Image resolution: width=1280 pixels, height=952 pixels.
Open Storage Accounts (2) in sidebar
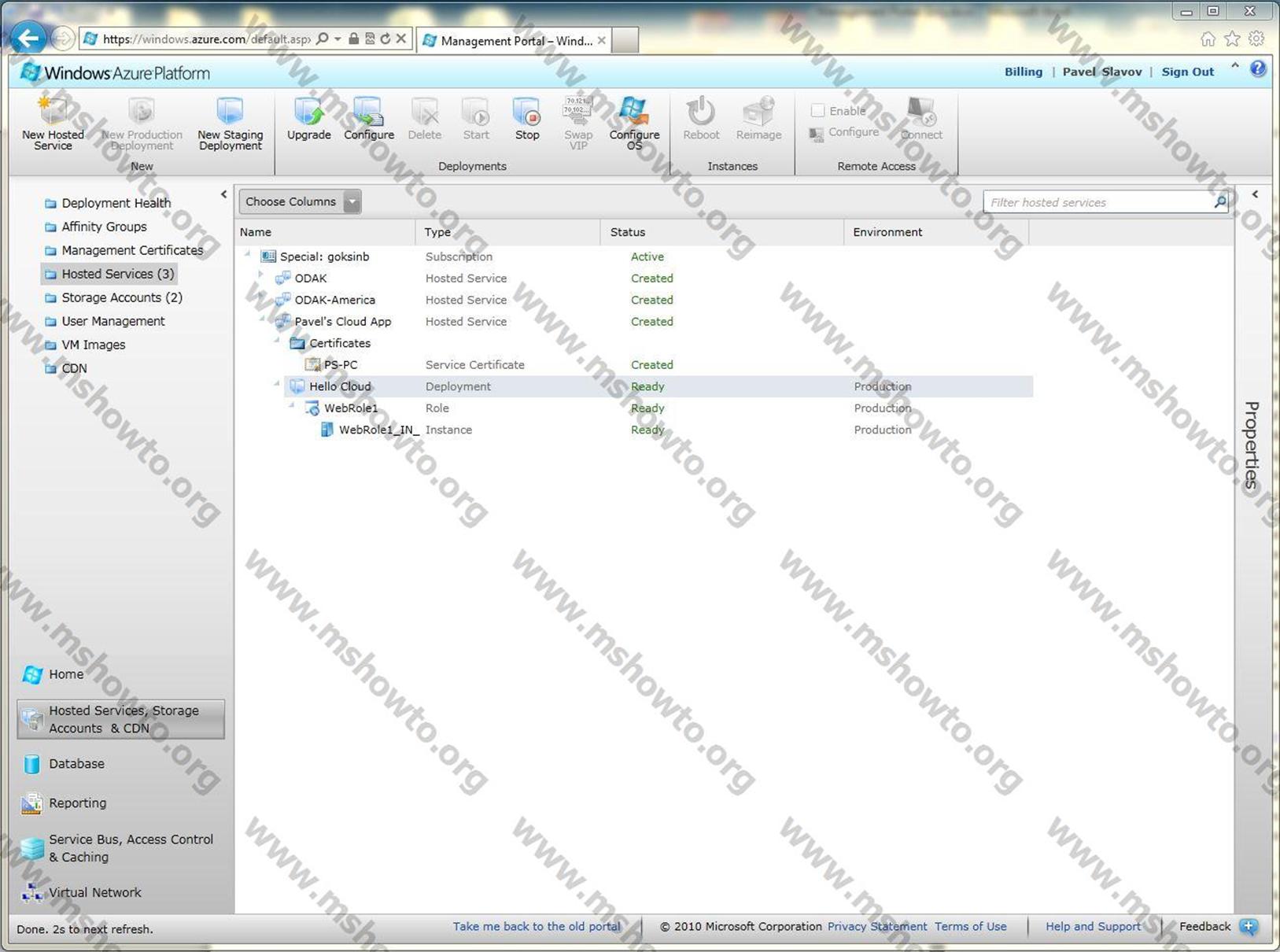[113, 297]
